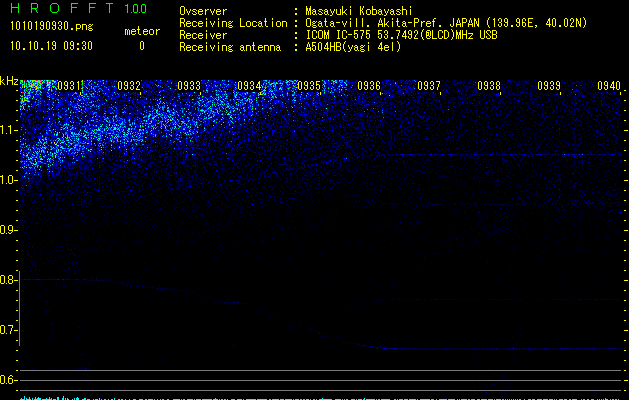Click the 1.1 kHz axis label
This screenshot has height=400, width=629.
tap(8, 130)
